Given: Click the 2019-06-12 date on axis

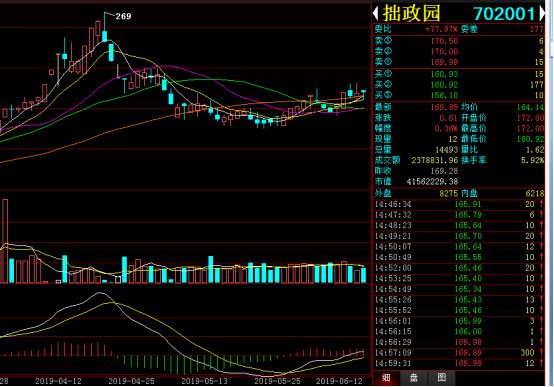Looking at the screenshot, I should 339,381.
